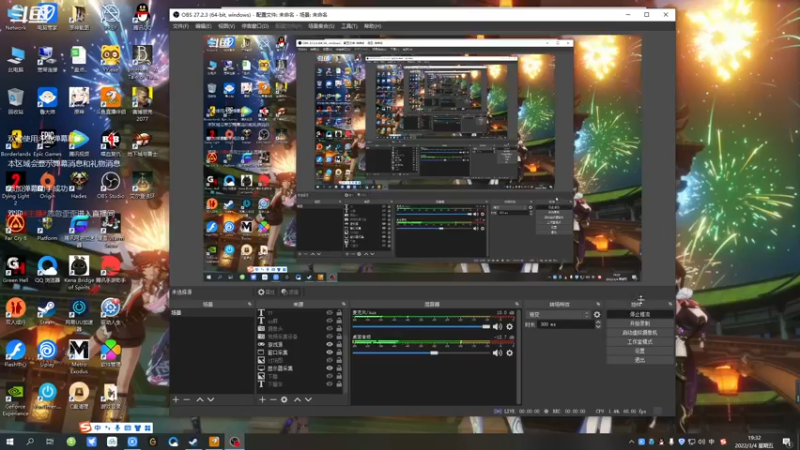Expand hidden system tray icons chevron
The width and height of the screenshot is (800, 450).
pyautogui.click(x=631, y=442)
